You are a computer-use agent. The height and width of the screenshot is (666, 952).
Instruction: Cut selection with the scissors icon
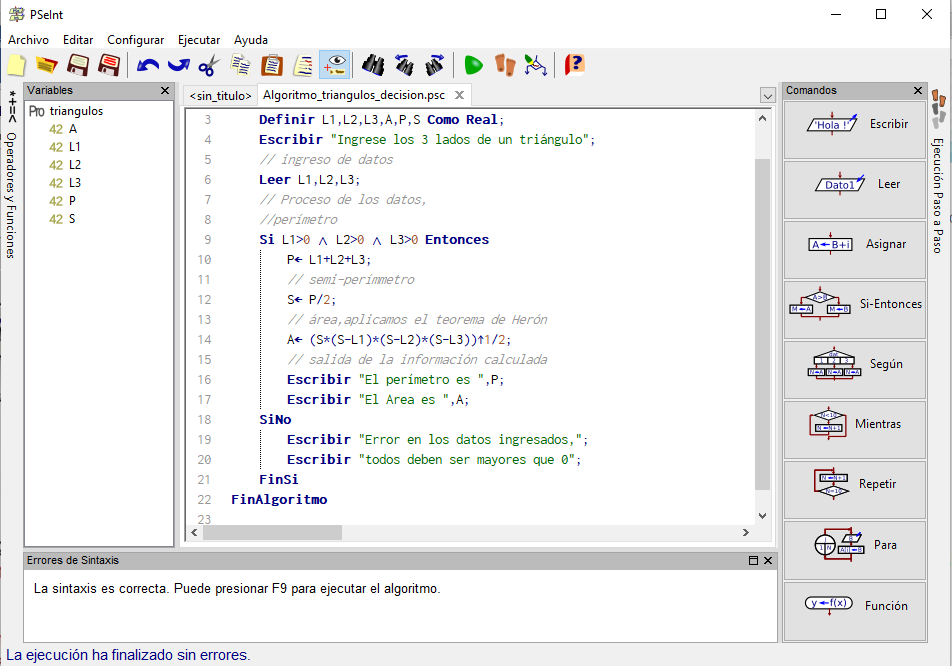[x=209, y=65]
